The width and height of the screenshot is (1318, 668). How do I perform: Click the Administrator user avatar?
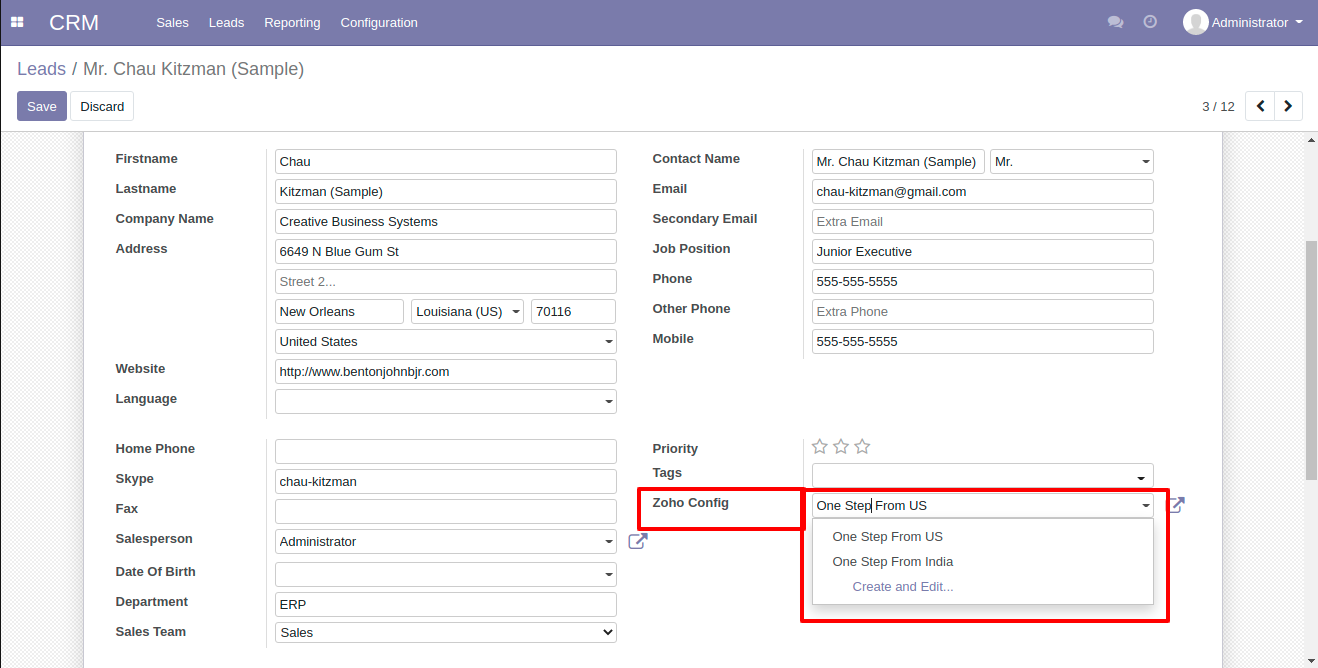[x=1195, y=22]
